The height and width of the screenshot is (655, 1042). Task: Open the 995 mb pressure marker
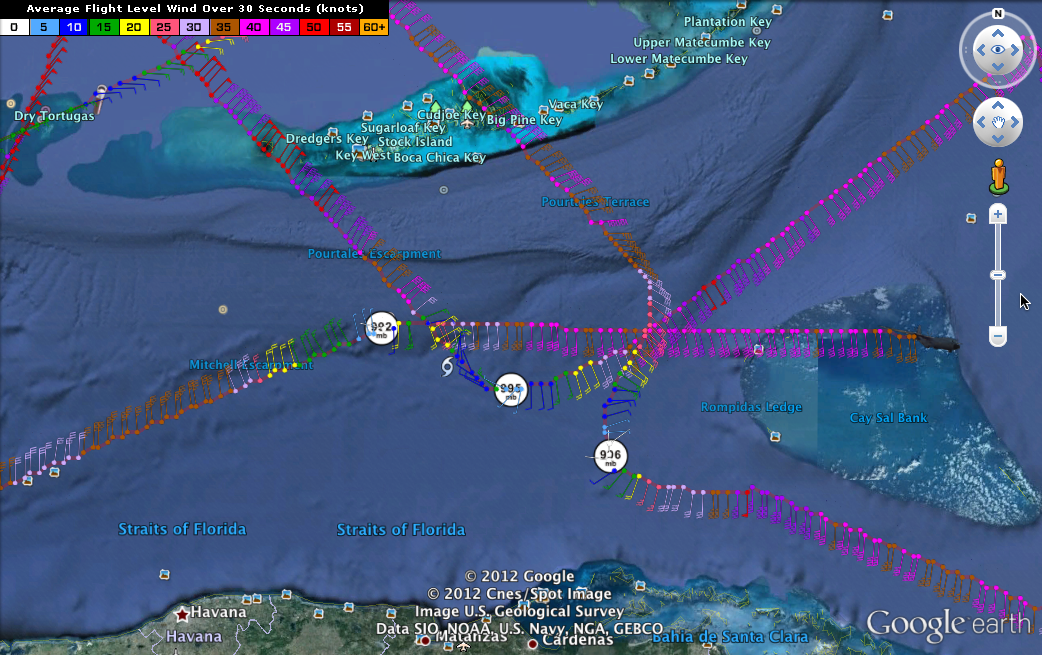point(510,389)
